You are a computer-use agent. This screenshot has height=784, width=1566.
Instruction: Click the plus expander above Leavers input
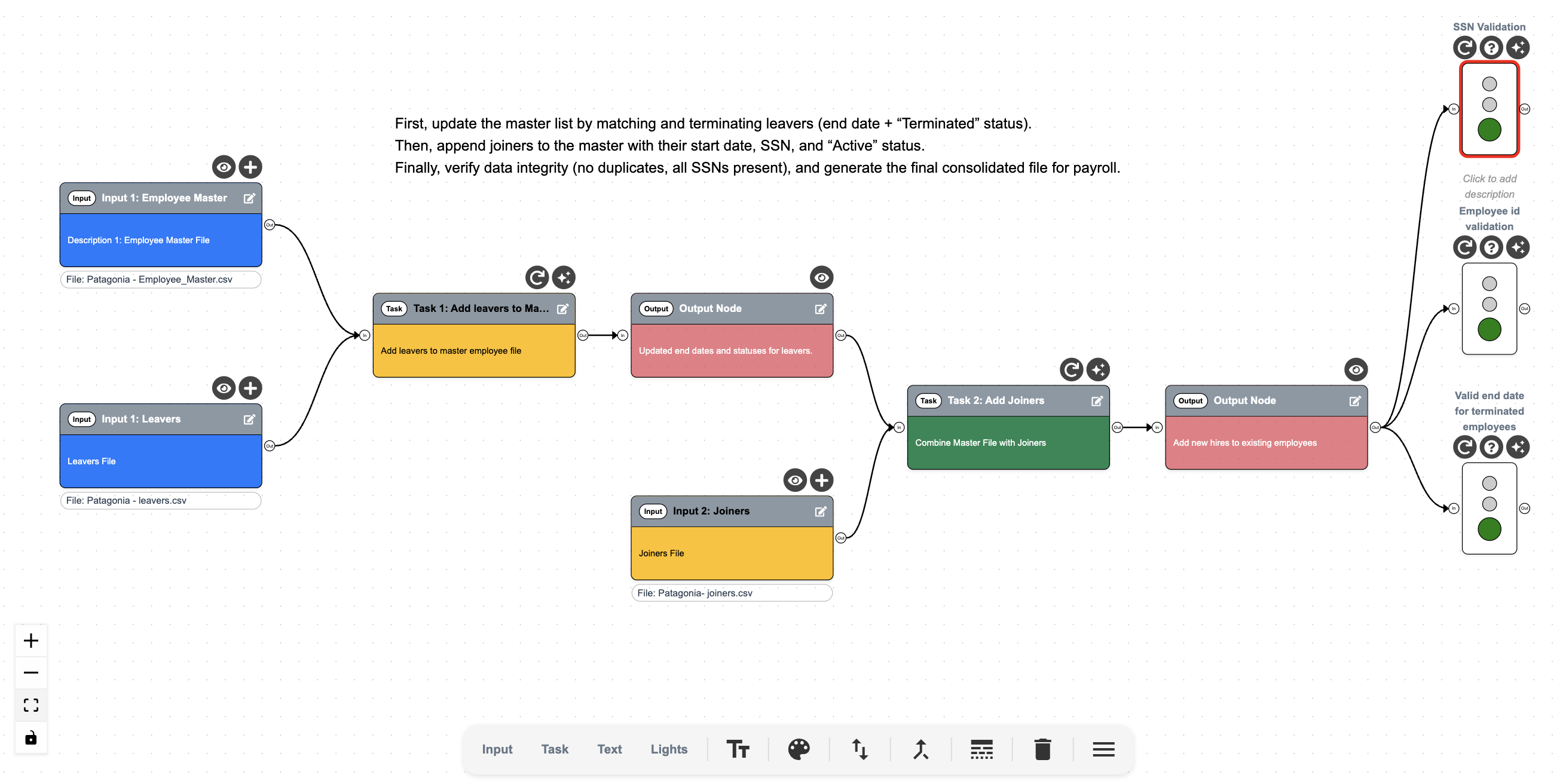[250, 388]
